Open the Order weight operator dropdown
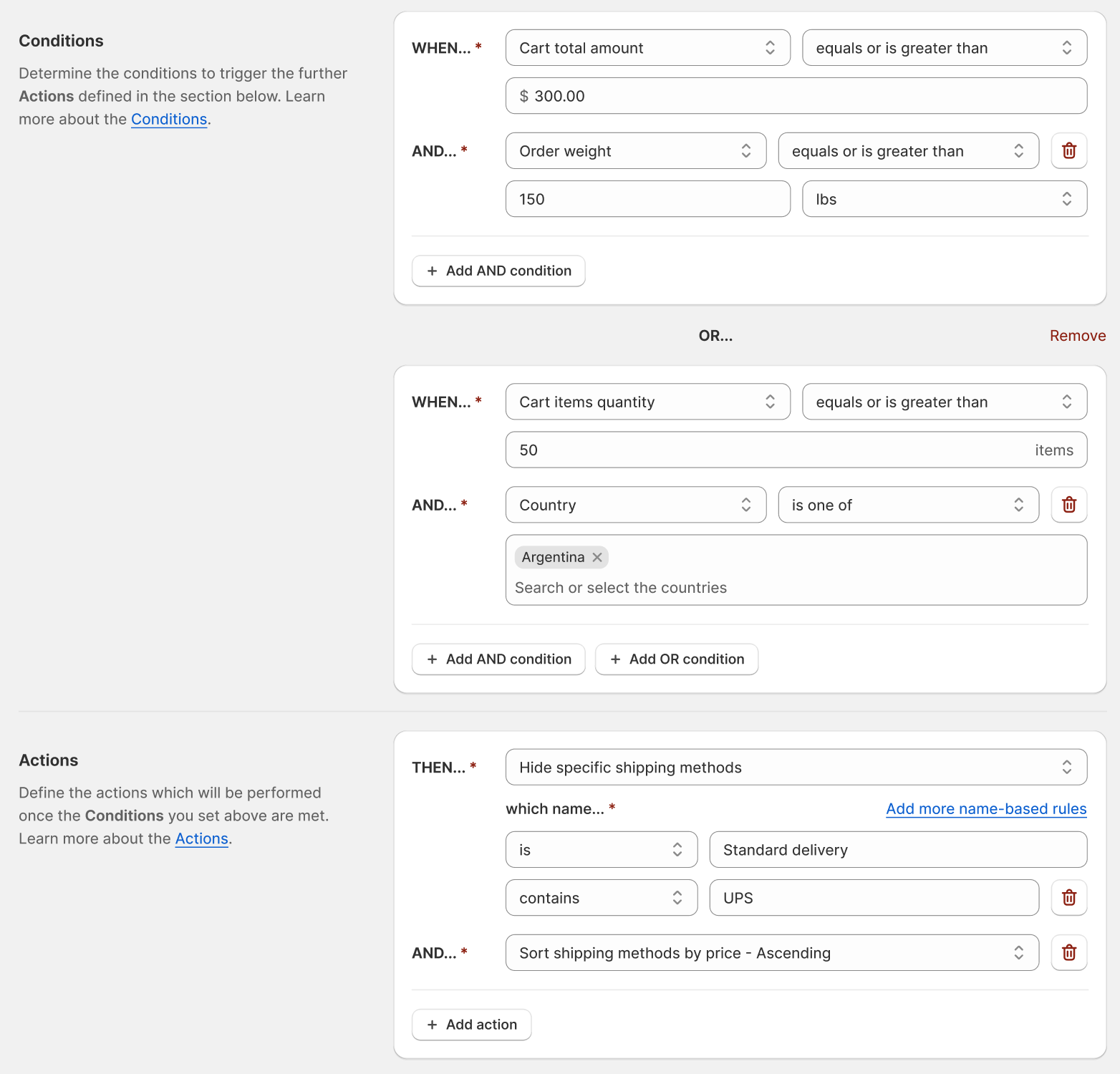The width and height of the screenshot is (1120, 1074). (909, 151)
